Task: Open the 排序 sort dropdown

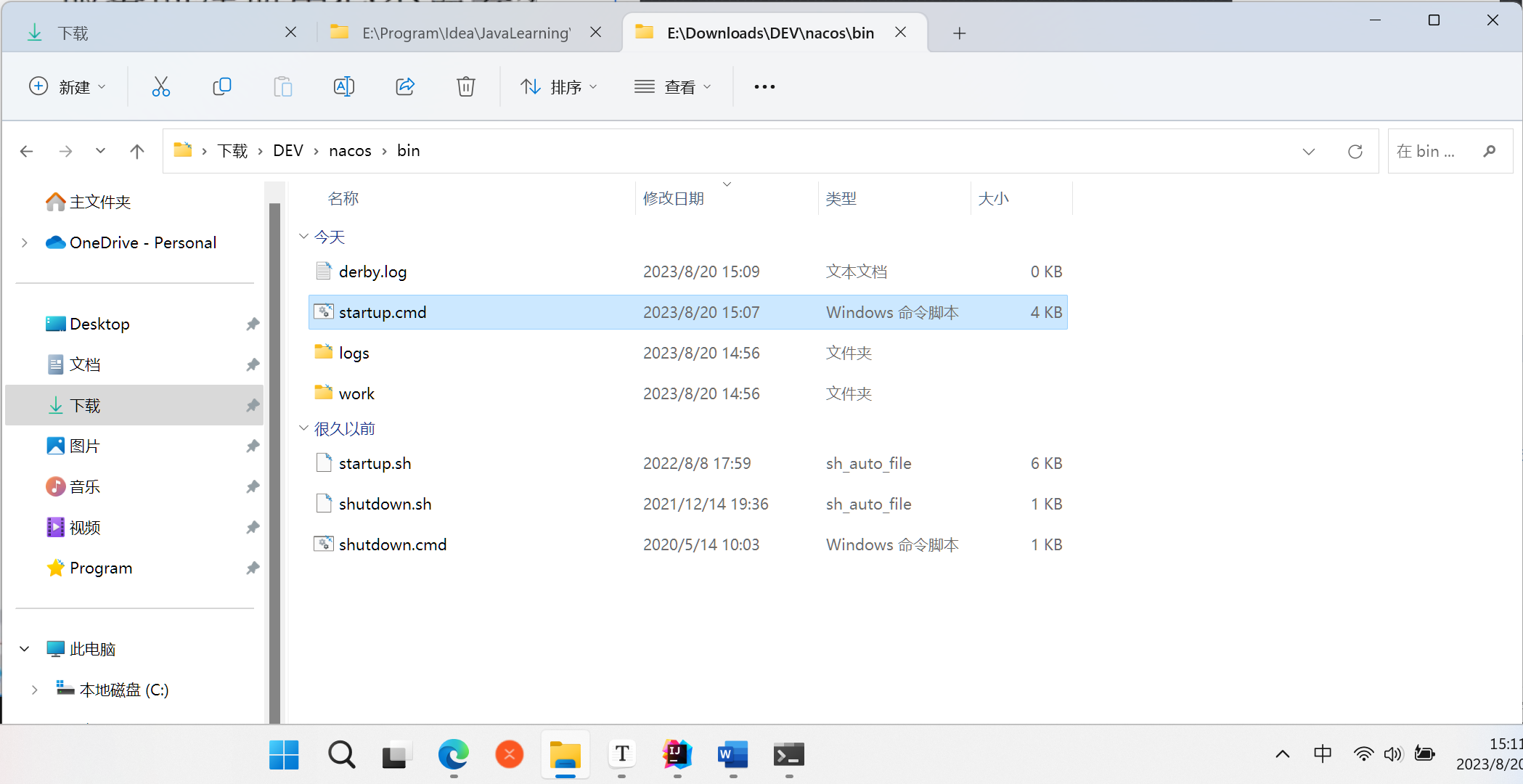Action: [x=559, y=87]
